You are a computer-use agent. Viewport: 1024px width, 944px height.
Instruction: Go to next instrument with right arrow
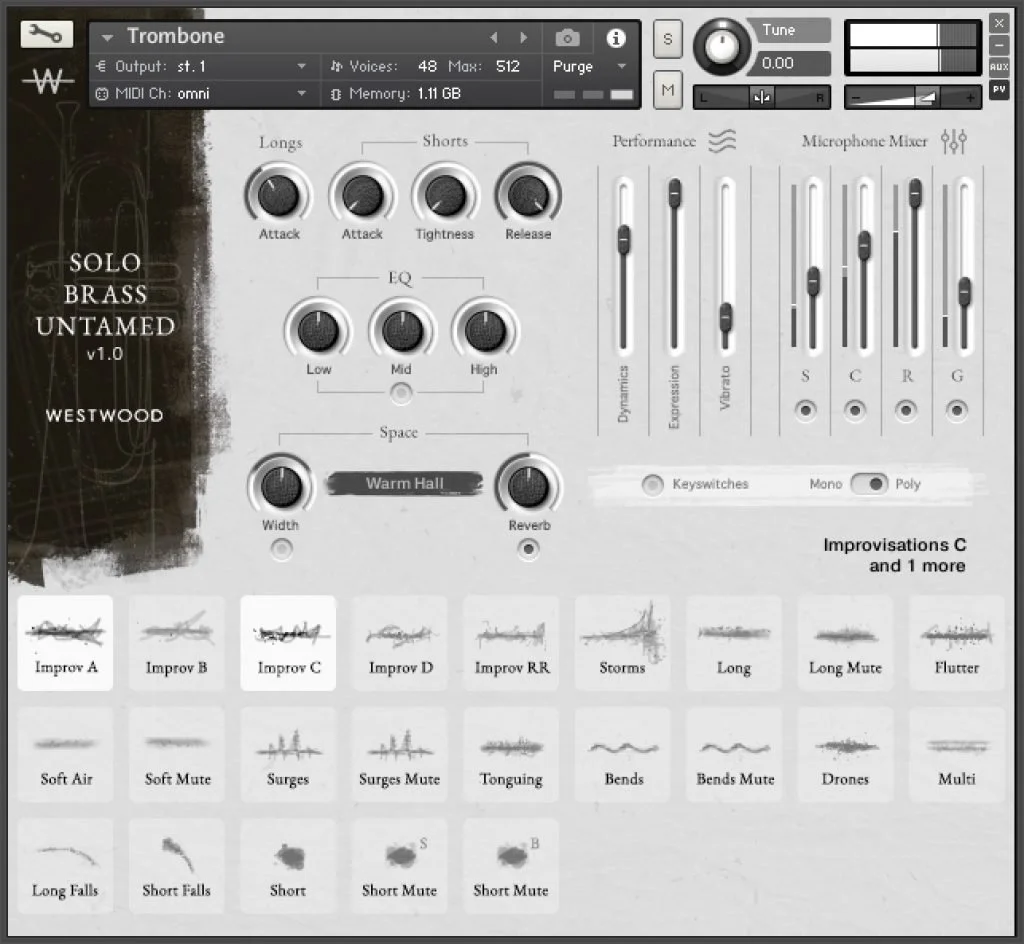click(x=523, y=38)
